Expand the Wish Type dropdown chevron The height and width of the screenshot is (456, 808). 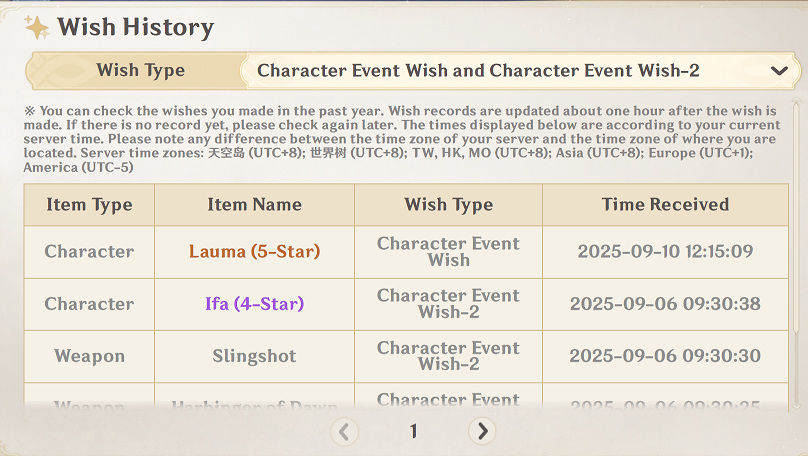(x=779, y=71)
